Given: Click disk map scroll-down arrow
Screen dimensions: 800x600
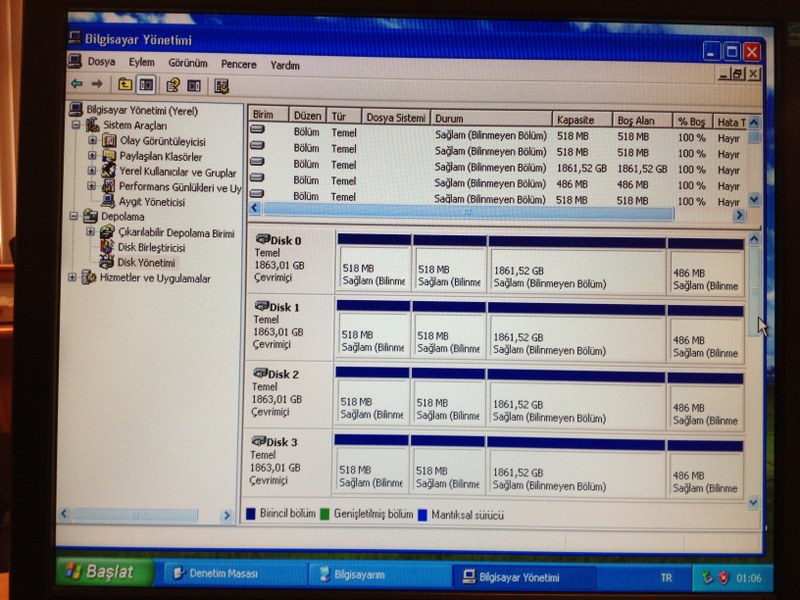Looking at the screenshot, I should (x=754, y=503).
